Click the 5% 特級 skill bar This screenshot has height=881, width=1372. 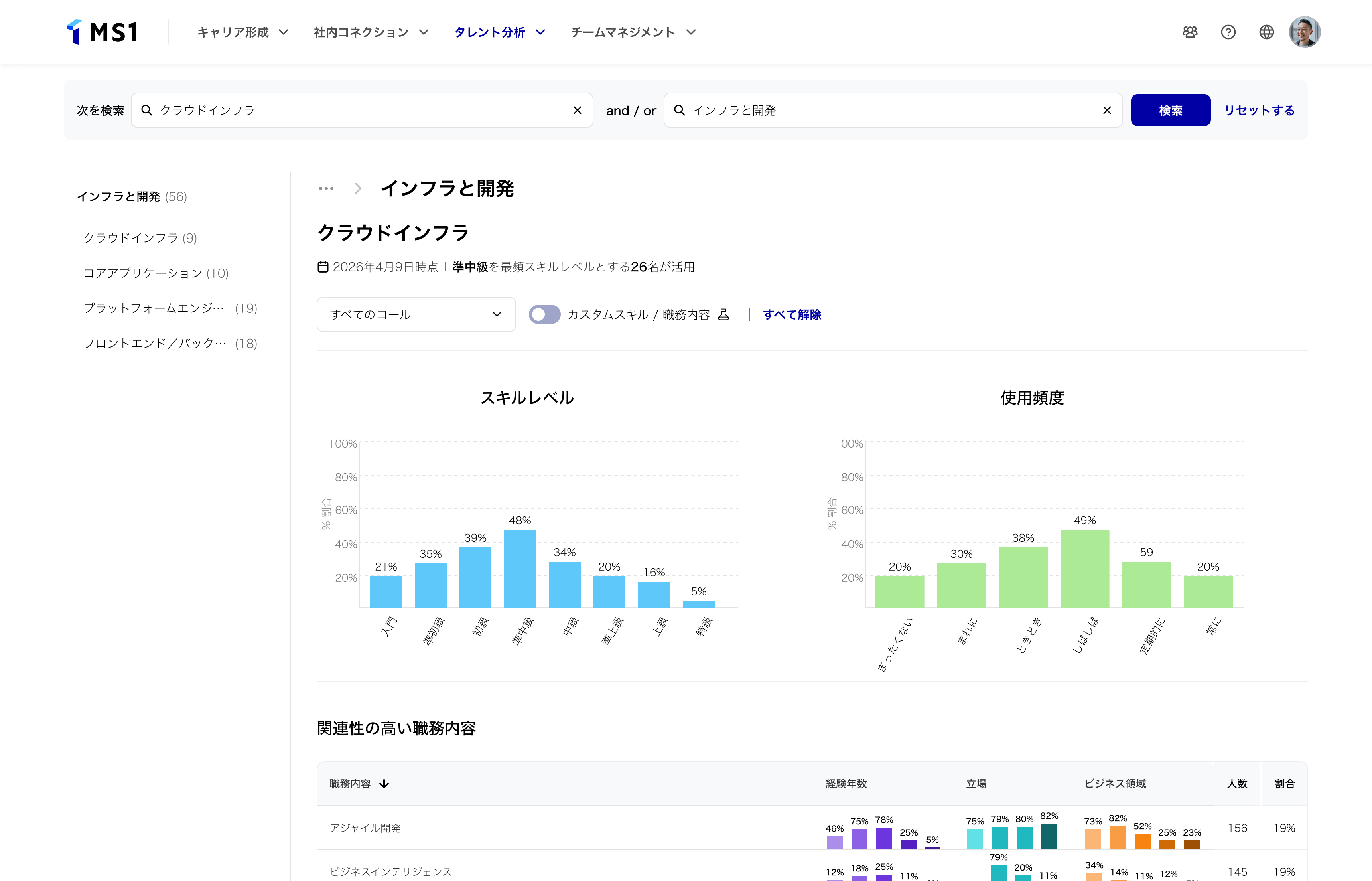point(699,604)
